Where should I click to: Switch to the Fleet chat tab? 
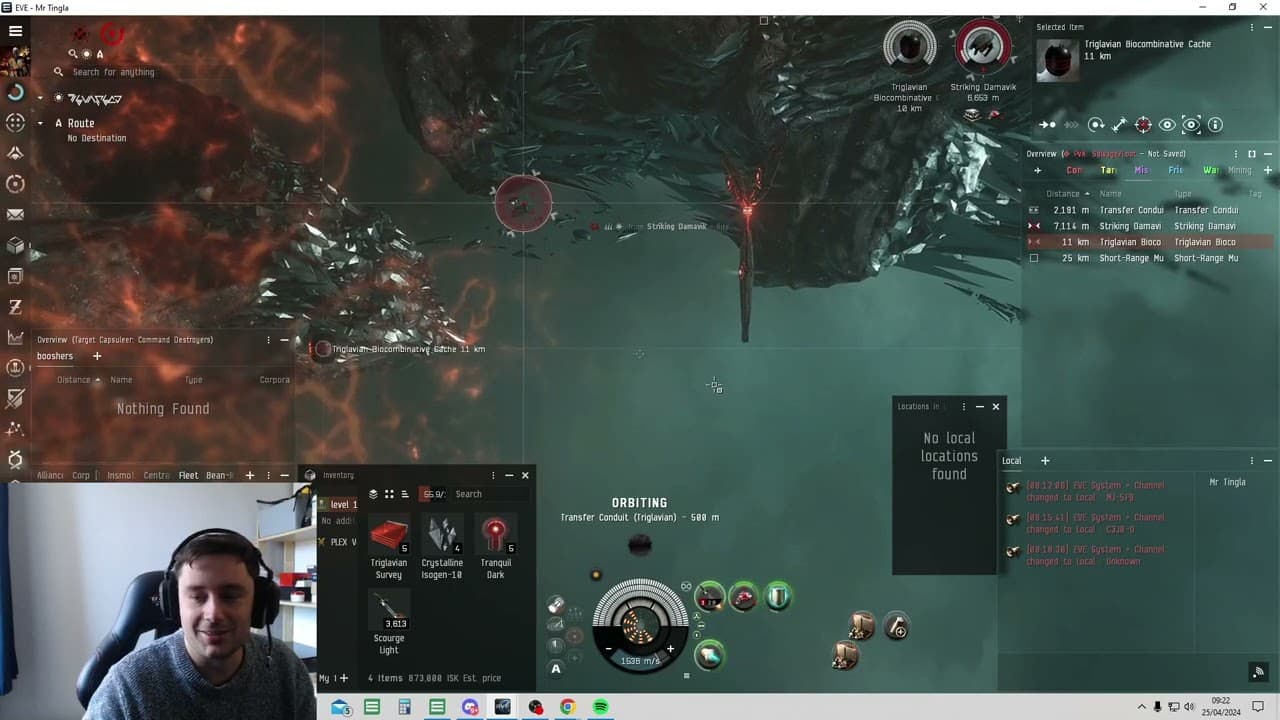[188, 476]
